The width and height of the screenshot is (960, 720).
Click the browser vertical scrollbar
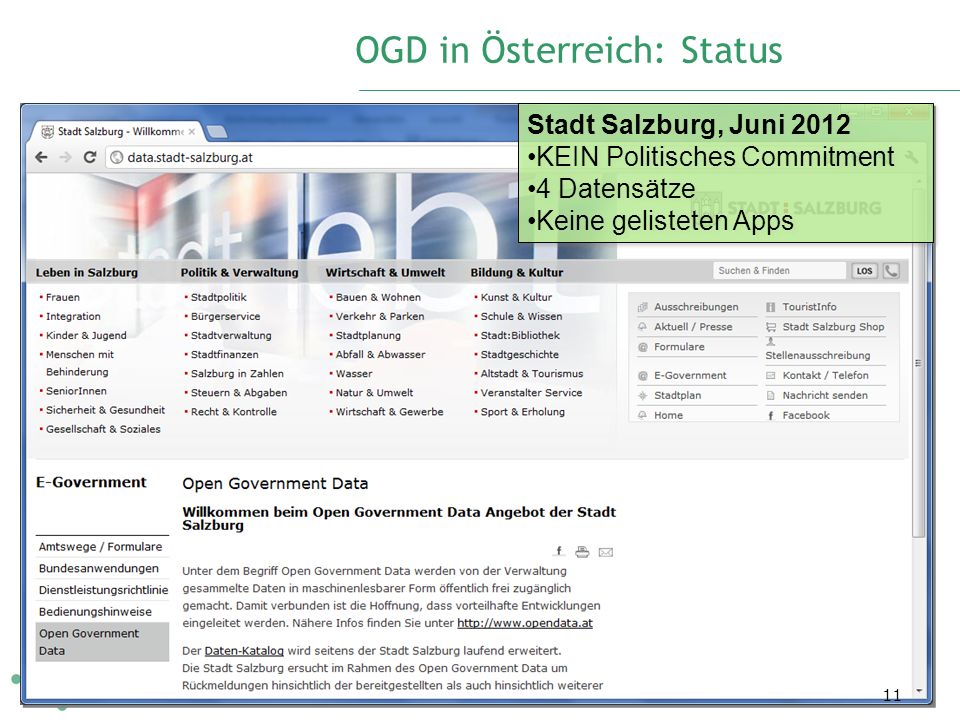pyautogui.click(x=918, y=362)
